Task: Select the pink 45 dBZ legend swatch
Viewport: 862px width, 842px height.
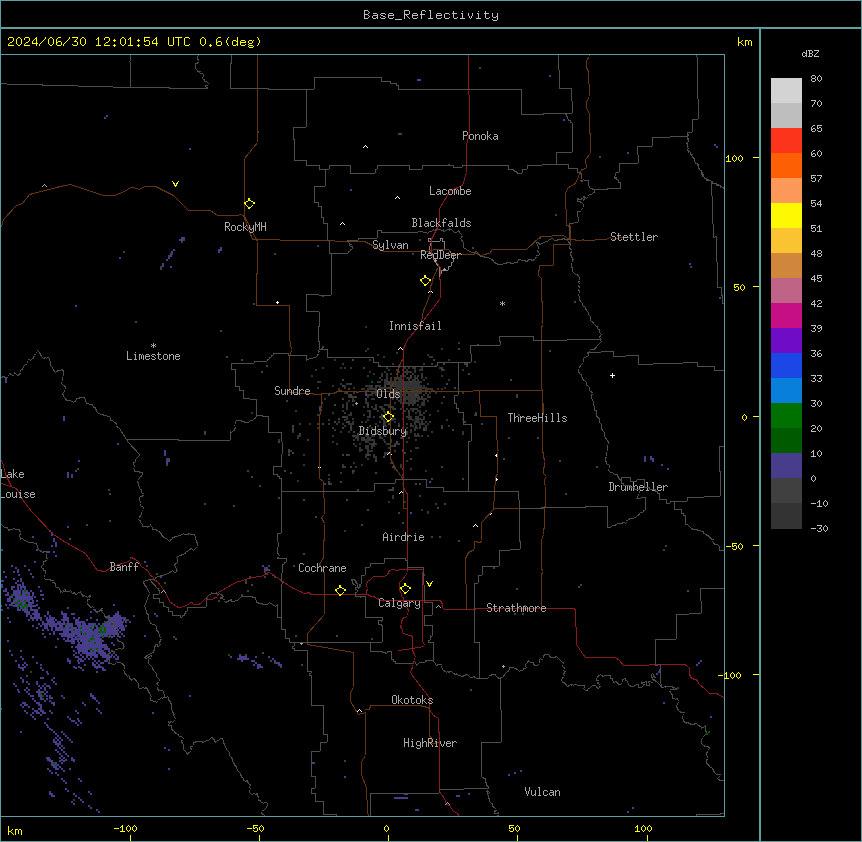Action: [x=786, y=290]
